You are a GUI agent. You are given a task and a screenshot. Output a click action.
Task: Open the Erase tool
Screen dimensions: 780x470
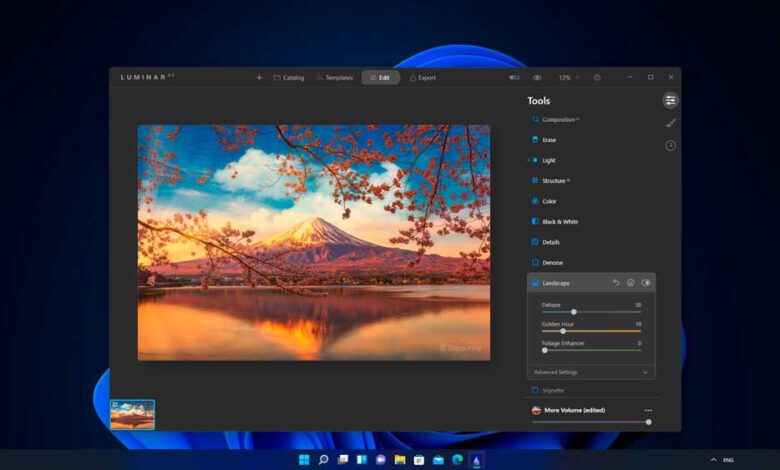pos(549,140)
